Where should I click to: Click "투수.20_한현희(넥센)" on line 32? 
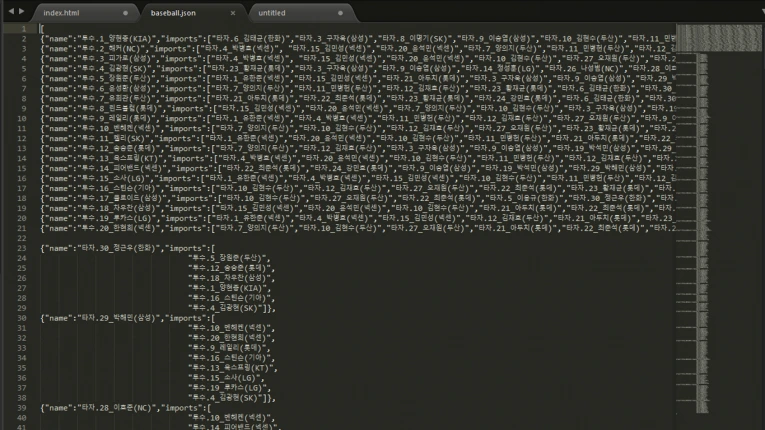click(230, 338)
